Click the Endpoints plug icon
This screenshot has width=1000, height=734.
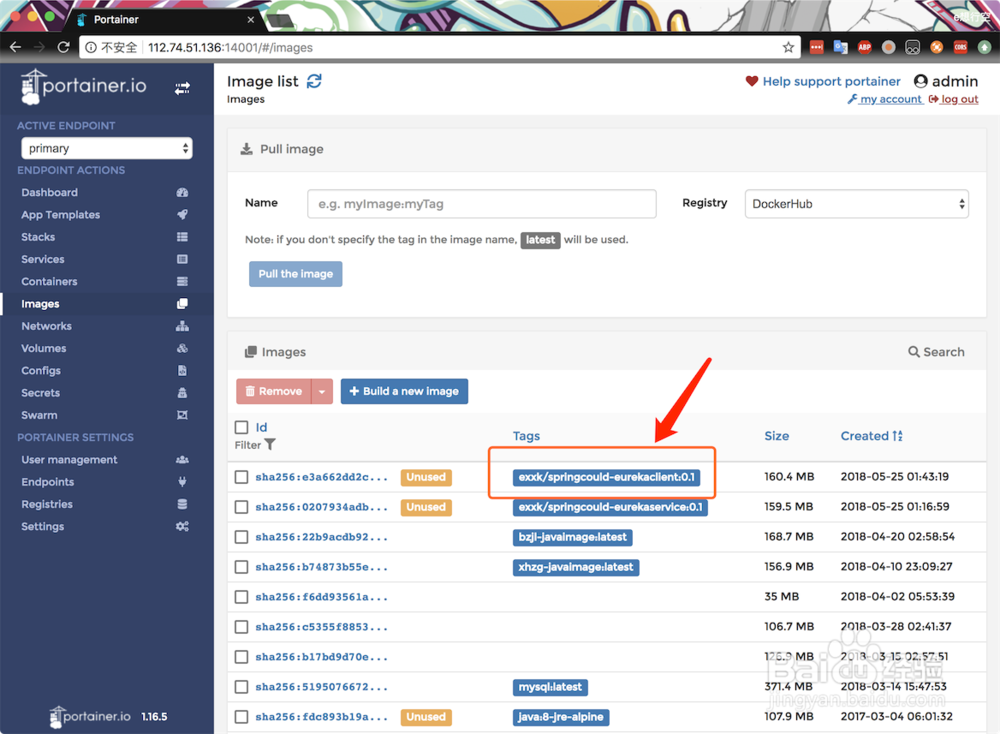pyautogui.click(x=182, y=482)
